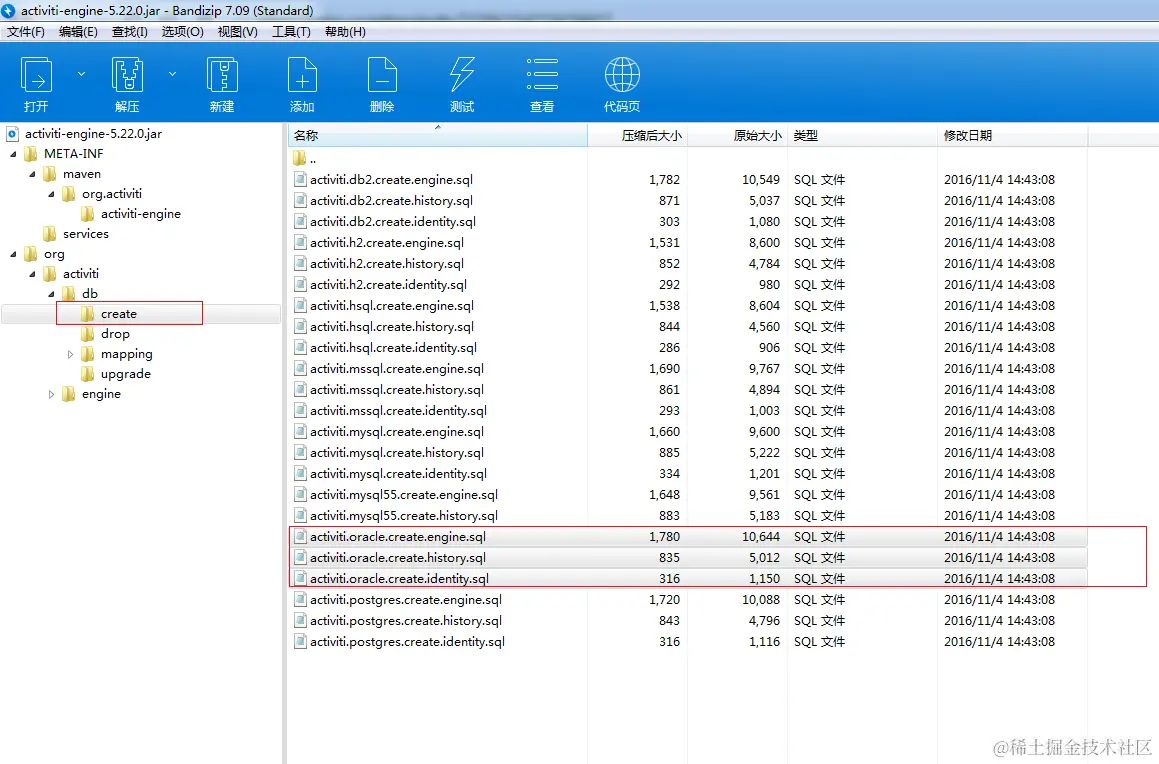Click the New archive toolbar icon
The image size is (1159, 764).
[222, 75]
